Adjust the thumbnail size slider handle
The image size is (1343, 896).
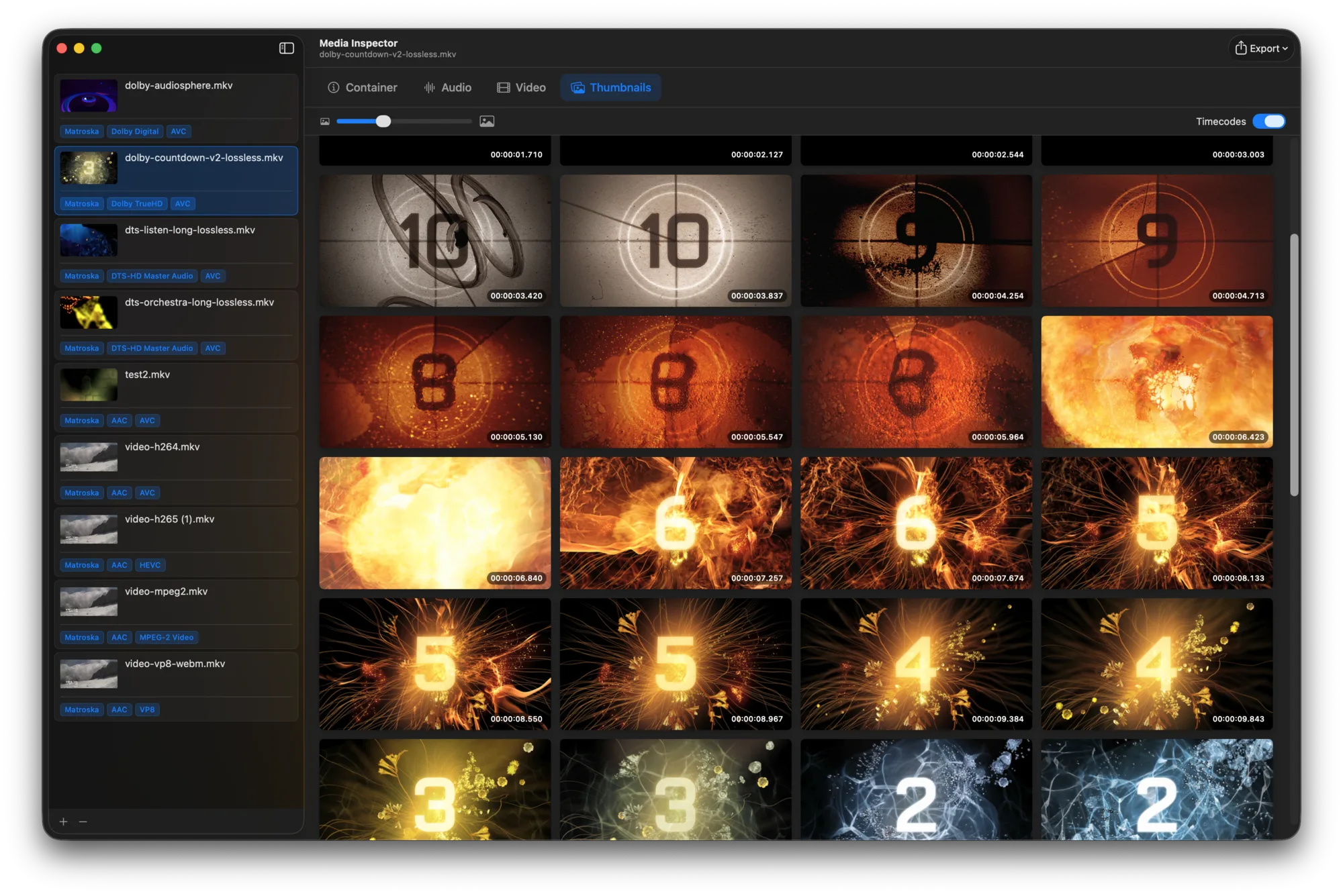pyautogui.click(x=383, y=121)
